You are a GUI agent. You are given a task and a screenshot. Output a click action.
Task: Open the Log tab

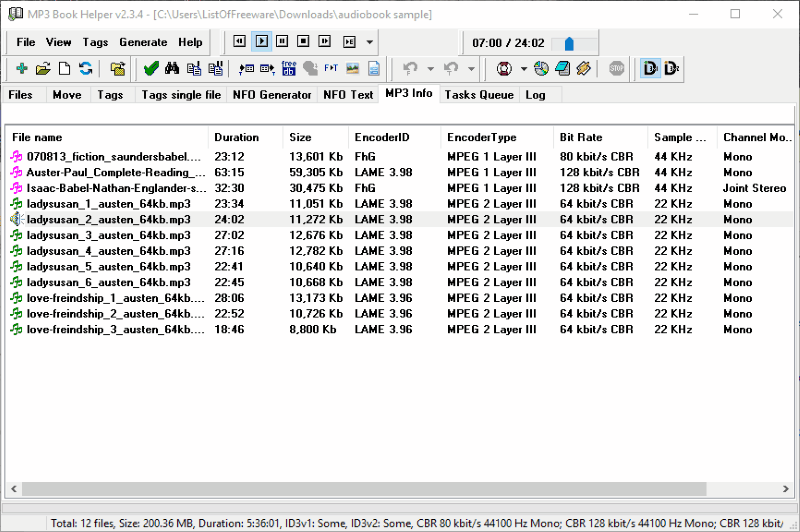click(535, 95)
